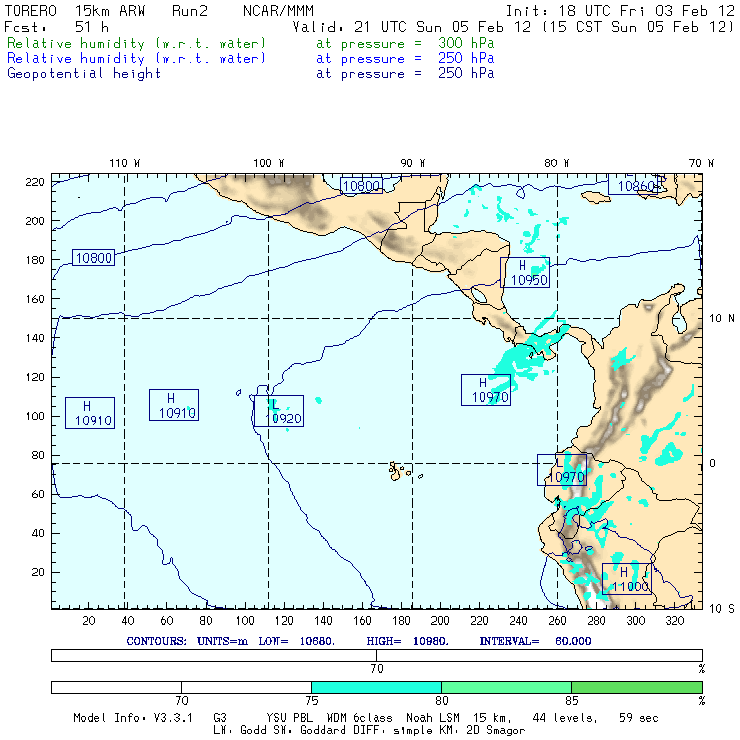Click the '10800' contour label over Mexico

361,185
